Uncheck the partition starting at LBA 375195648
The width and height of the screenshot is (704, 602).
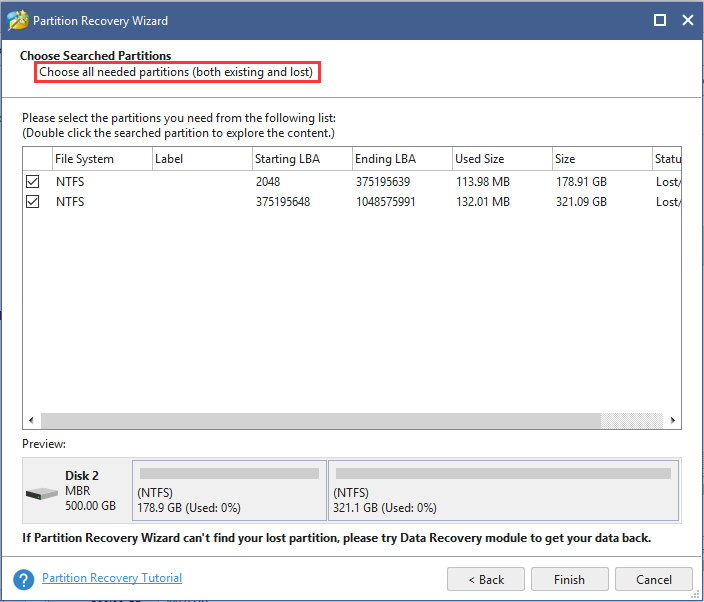click(x=33, y=201)
